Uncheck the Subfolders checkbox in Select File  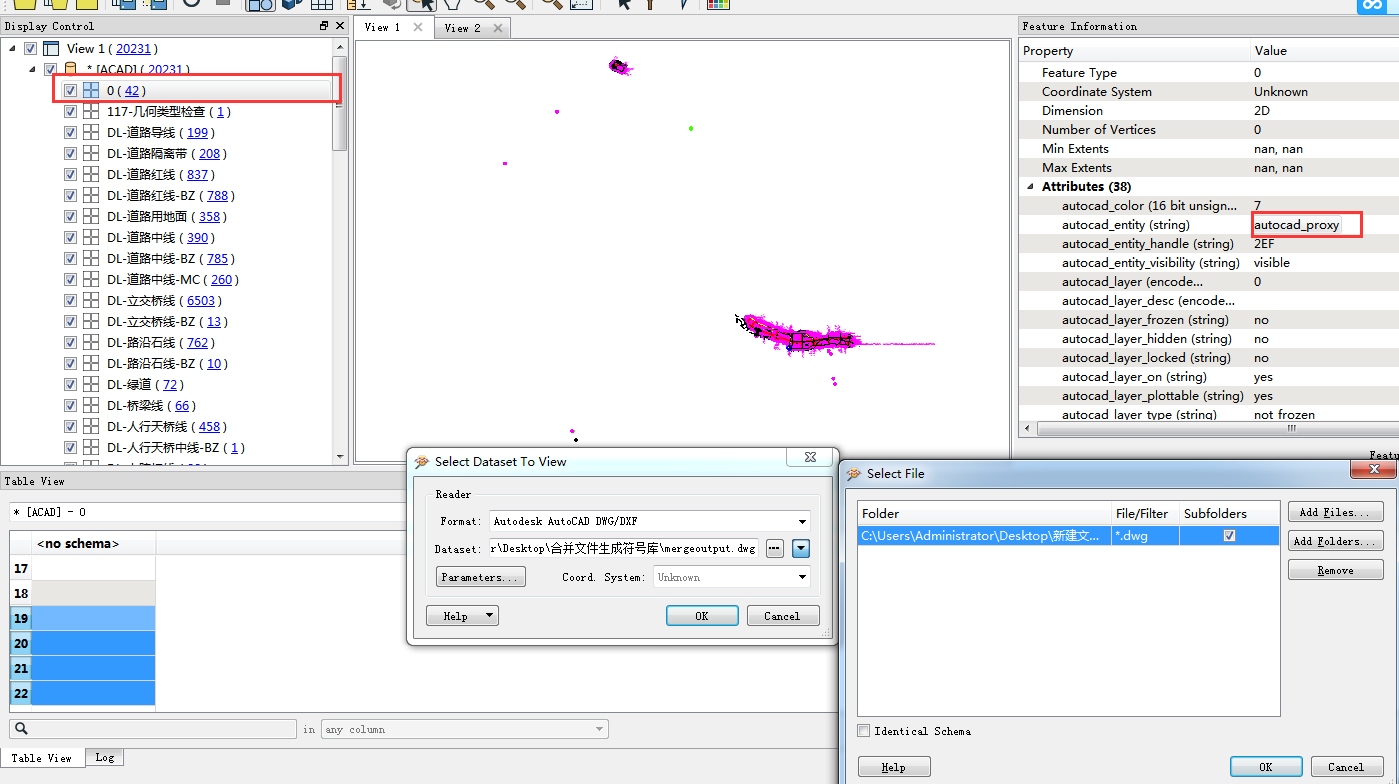pyautogui.click(x=1229, y=535)
